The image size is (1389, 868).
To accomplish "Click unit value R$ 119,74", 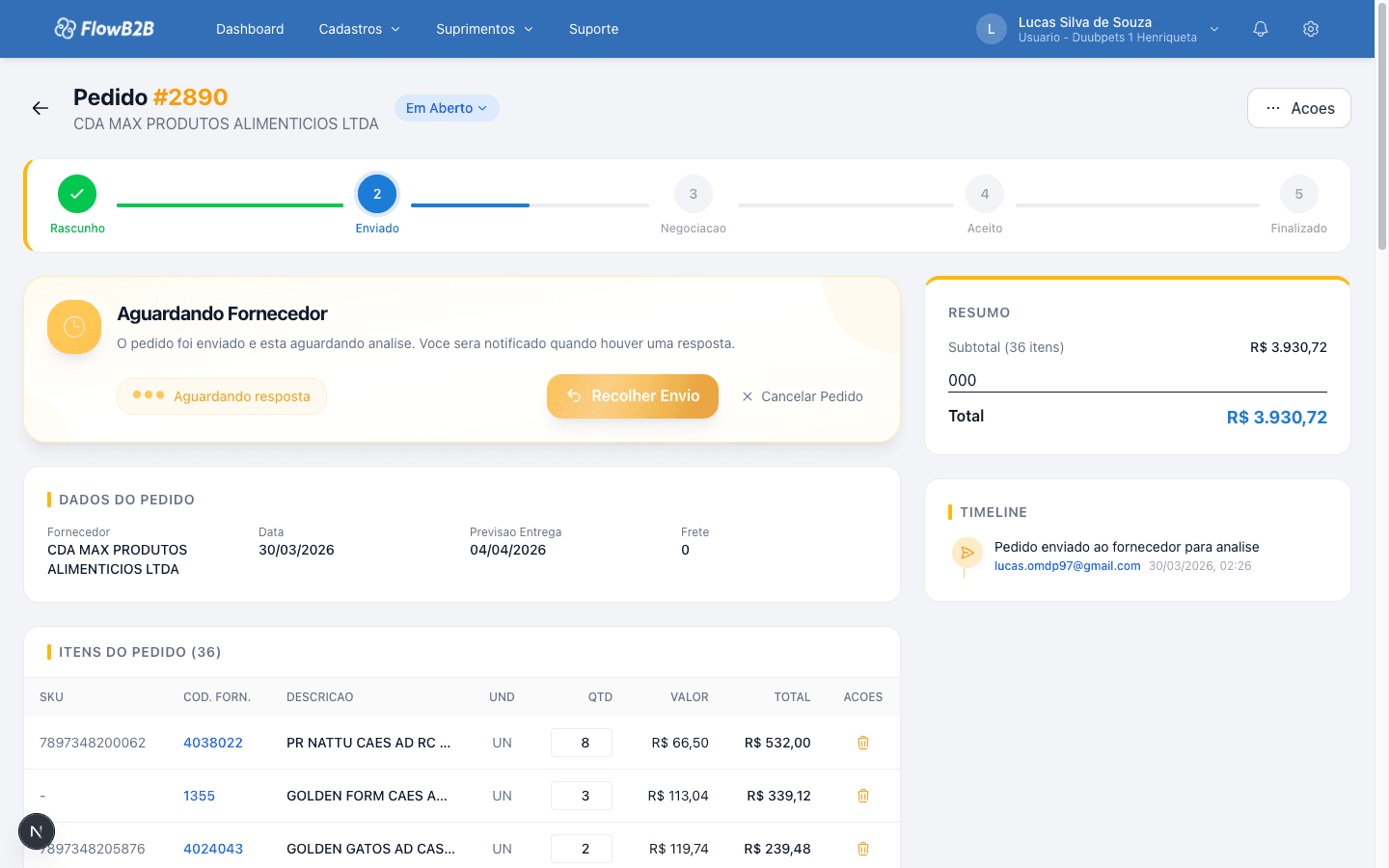I will (x=679, y=849).
